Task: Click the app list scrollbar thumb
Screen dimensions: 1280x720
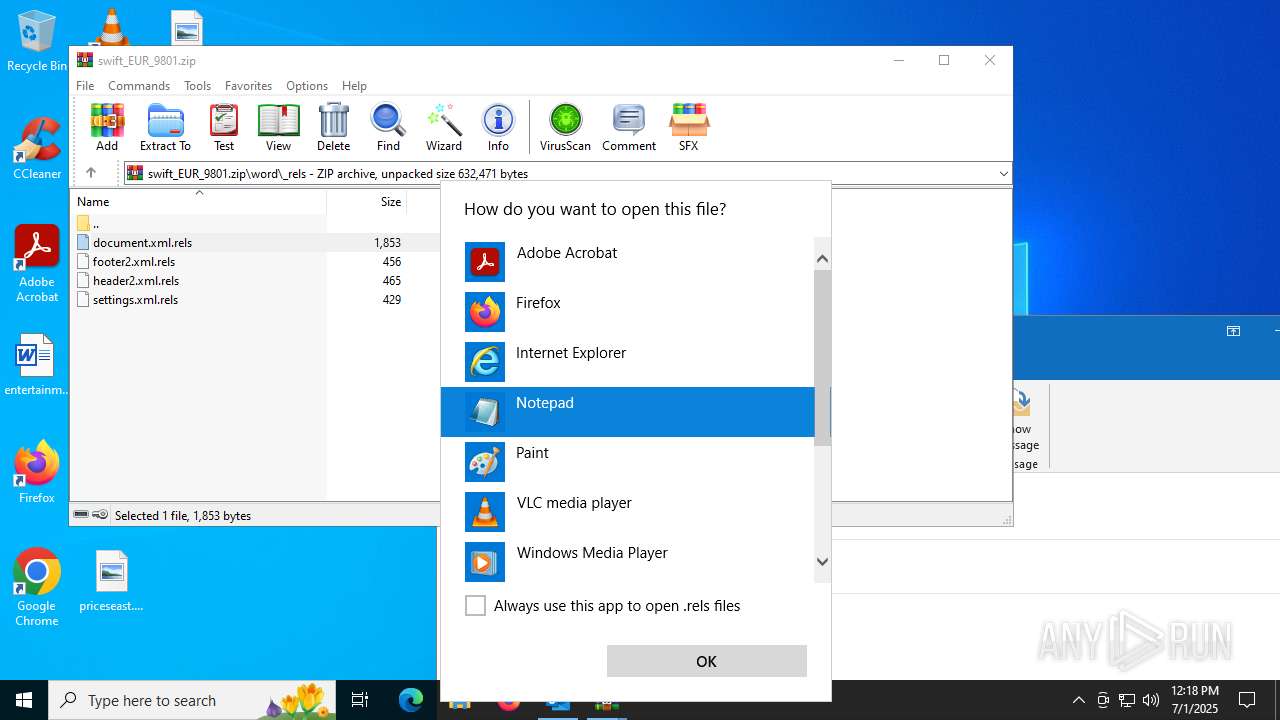Action: (x=822, y=358)
